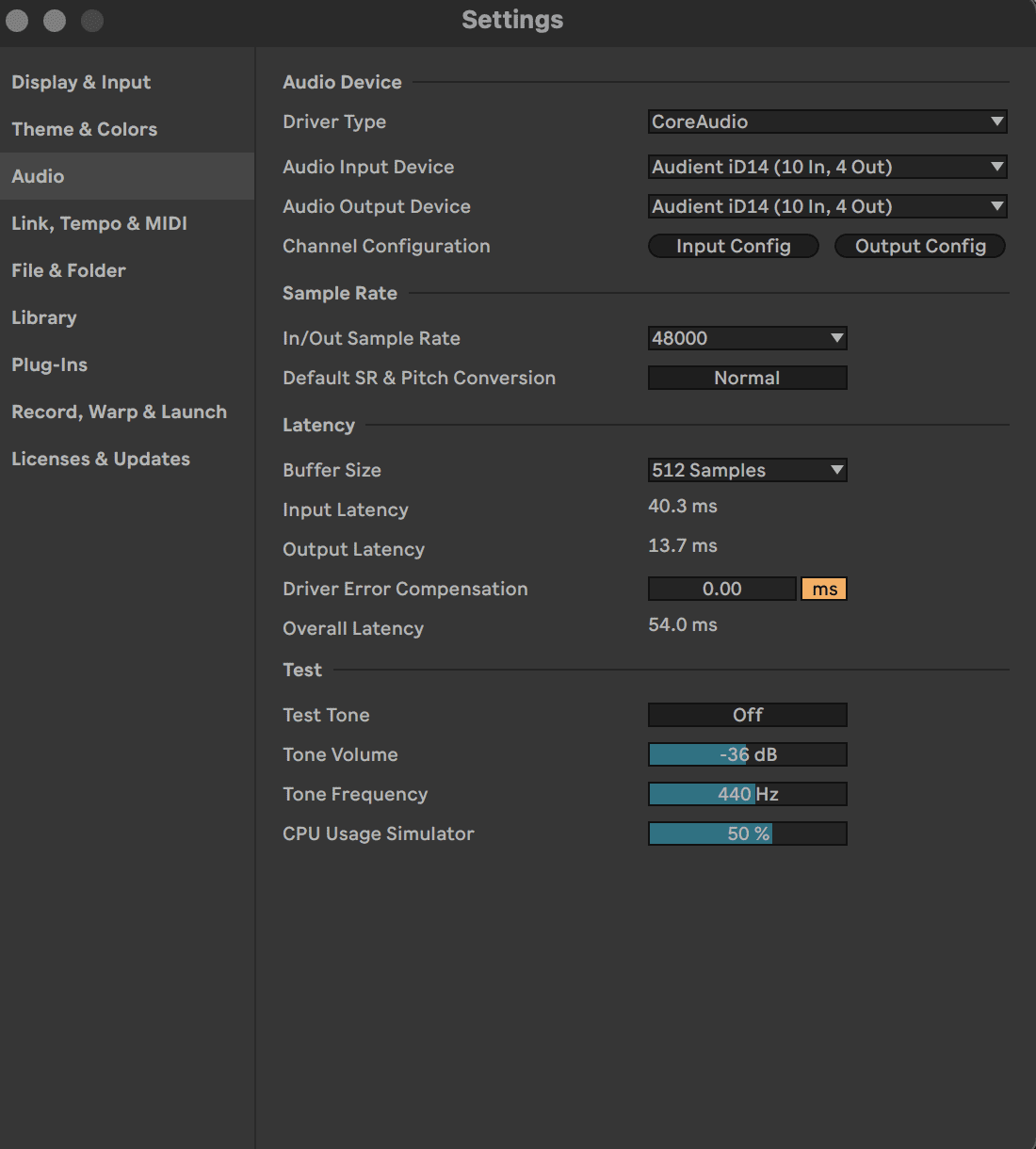
Task: Show the Licenses & Updates tab
Action: tap(101, 459)
